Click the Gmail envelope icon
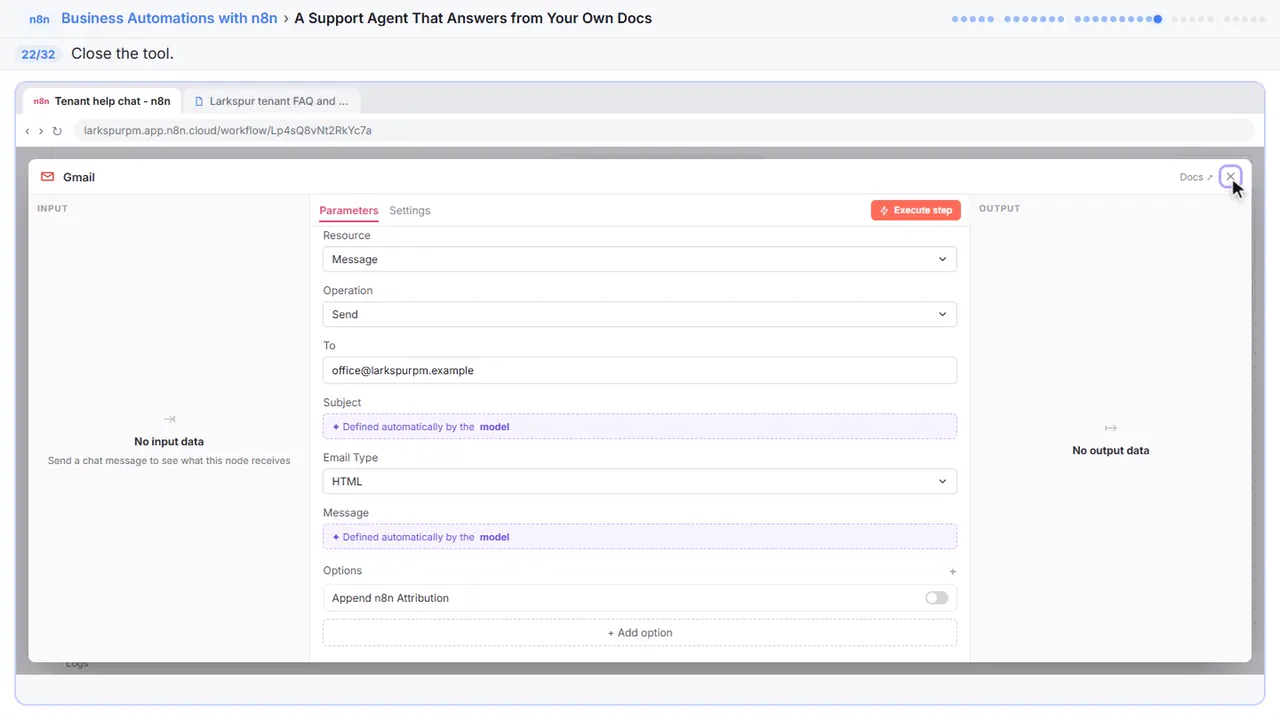 click(47, 177)
